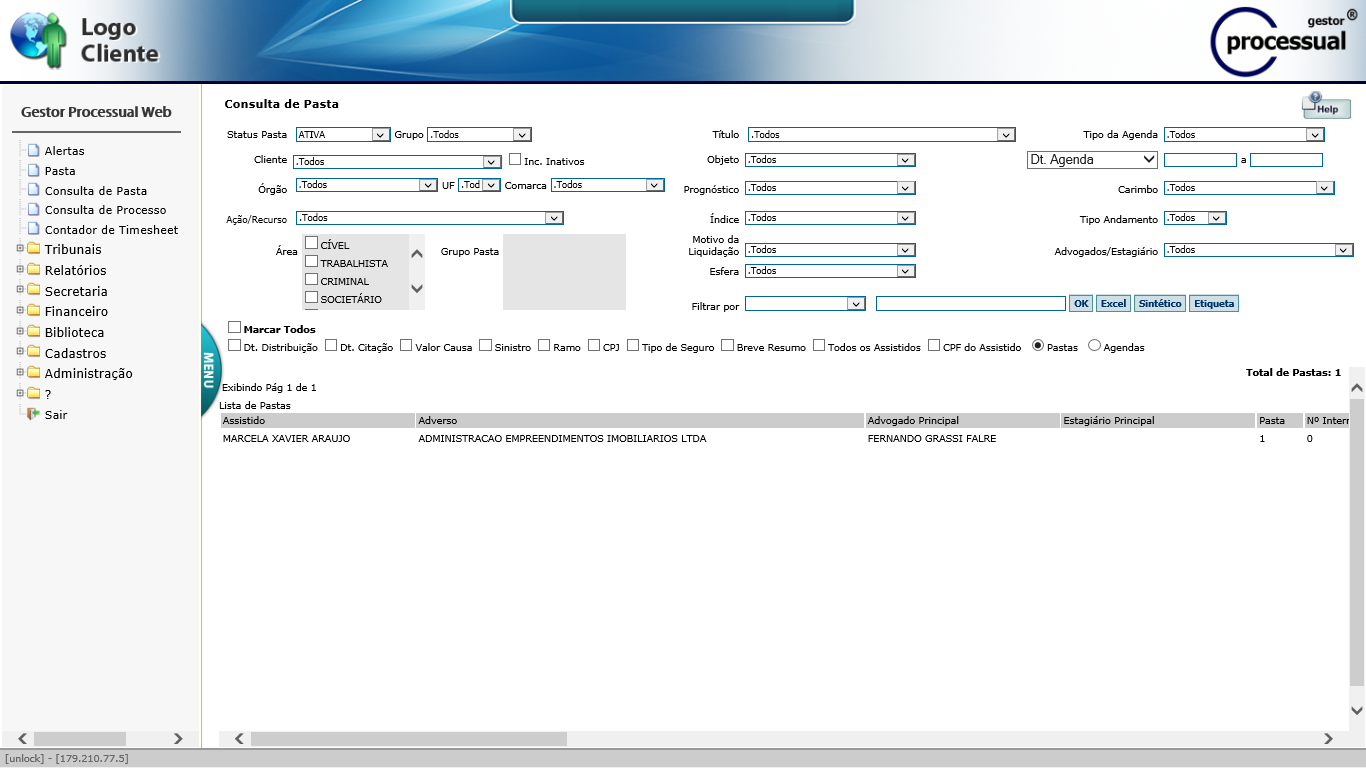The image size is (1366, 768).
Task: Select the Pastas radio button
Action: tap(1038, 346)
